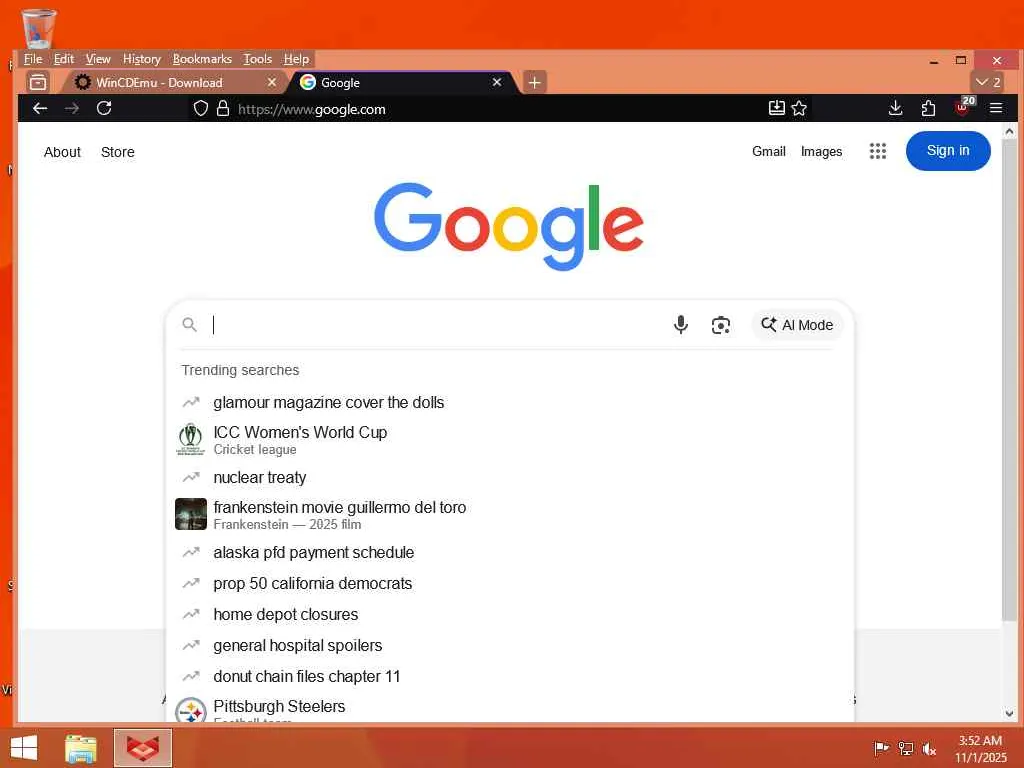Open File Explorer from the taskbar

81,748
